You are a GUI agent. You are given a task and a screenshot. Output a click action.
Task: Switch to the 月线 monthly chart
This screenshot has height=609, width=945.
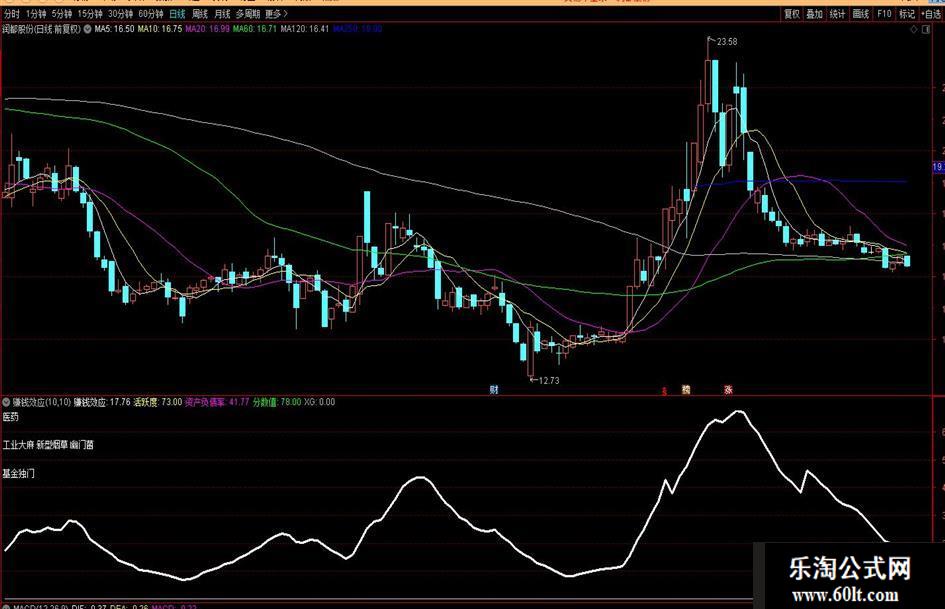pos(222,13)
